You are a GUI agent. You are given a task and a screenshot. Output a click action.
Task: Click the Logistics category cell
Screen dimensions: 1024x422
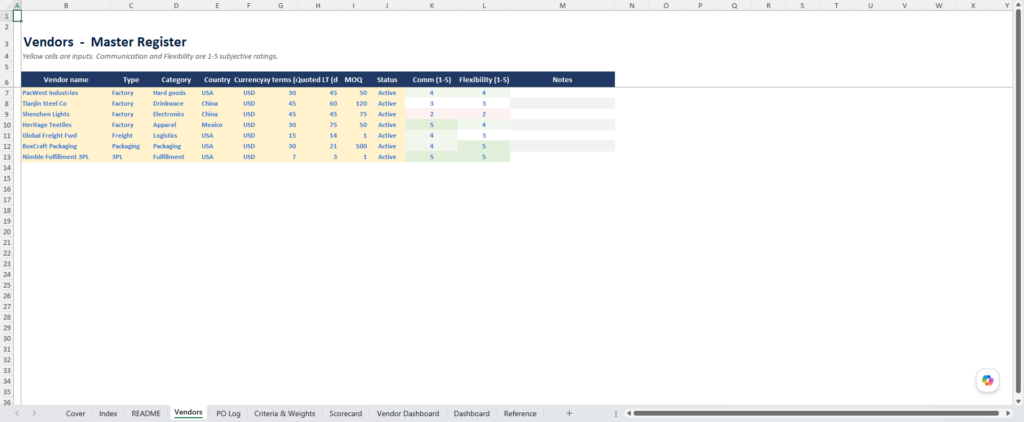click(x=176, y=135)
